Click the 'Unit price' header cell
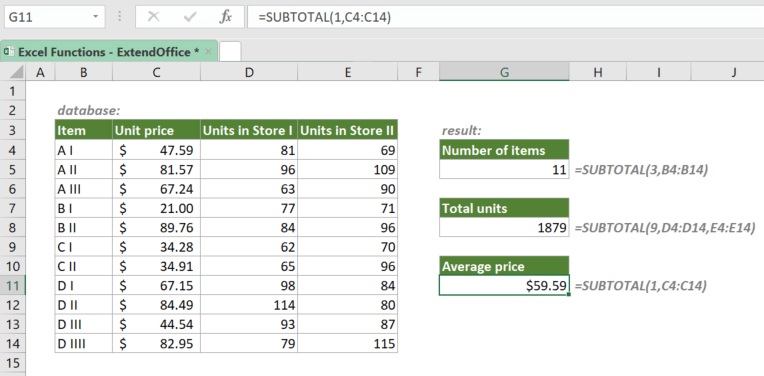Image resolution: width=764 pixels, height=376 pixels. 156,130
